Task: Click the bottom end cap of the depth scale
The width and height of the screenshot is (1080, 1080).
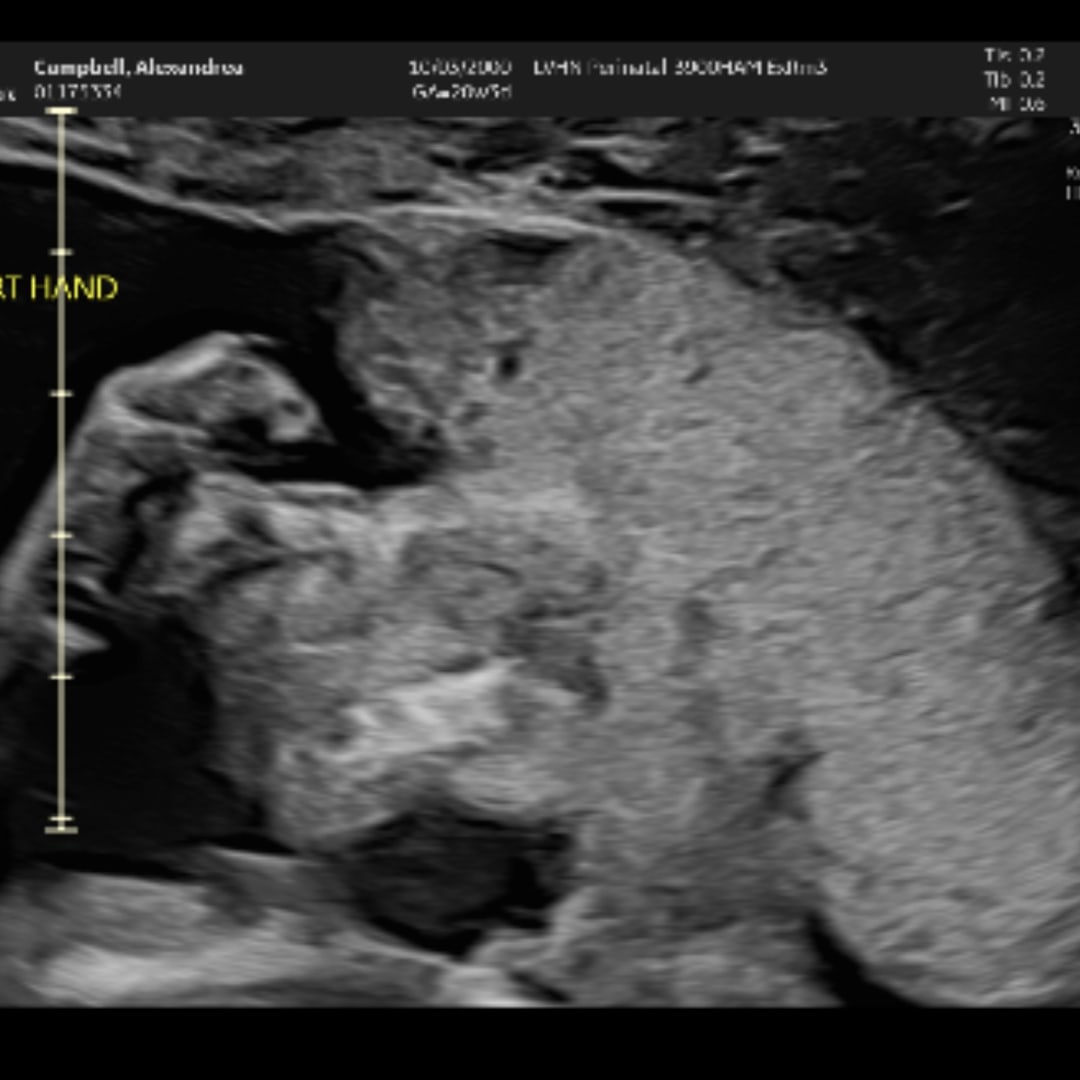Action: click(x=61, y=824)
